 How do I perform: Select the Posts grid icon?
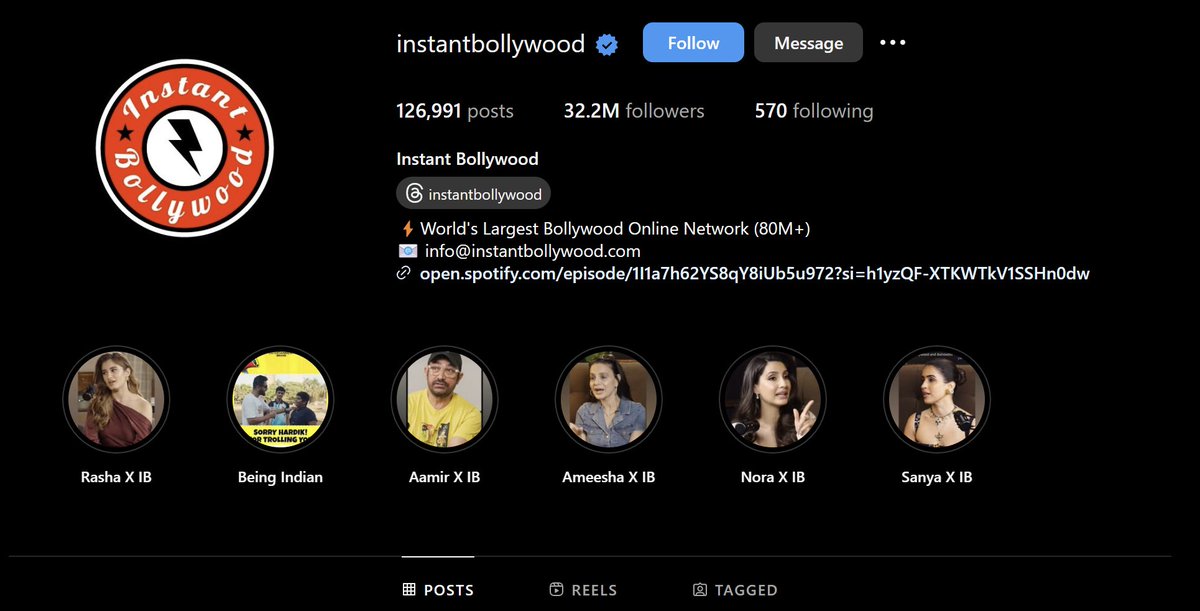(x=409, y=590)
